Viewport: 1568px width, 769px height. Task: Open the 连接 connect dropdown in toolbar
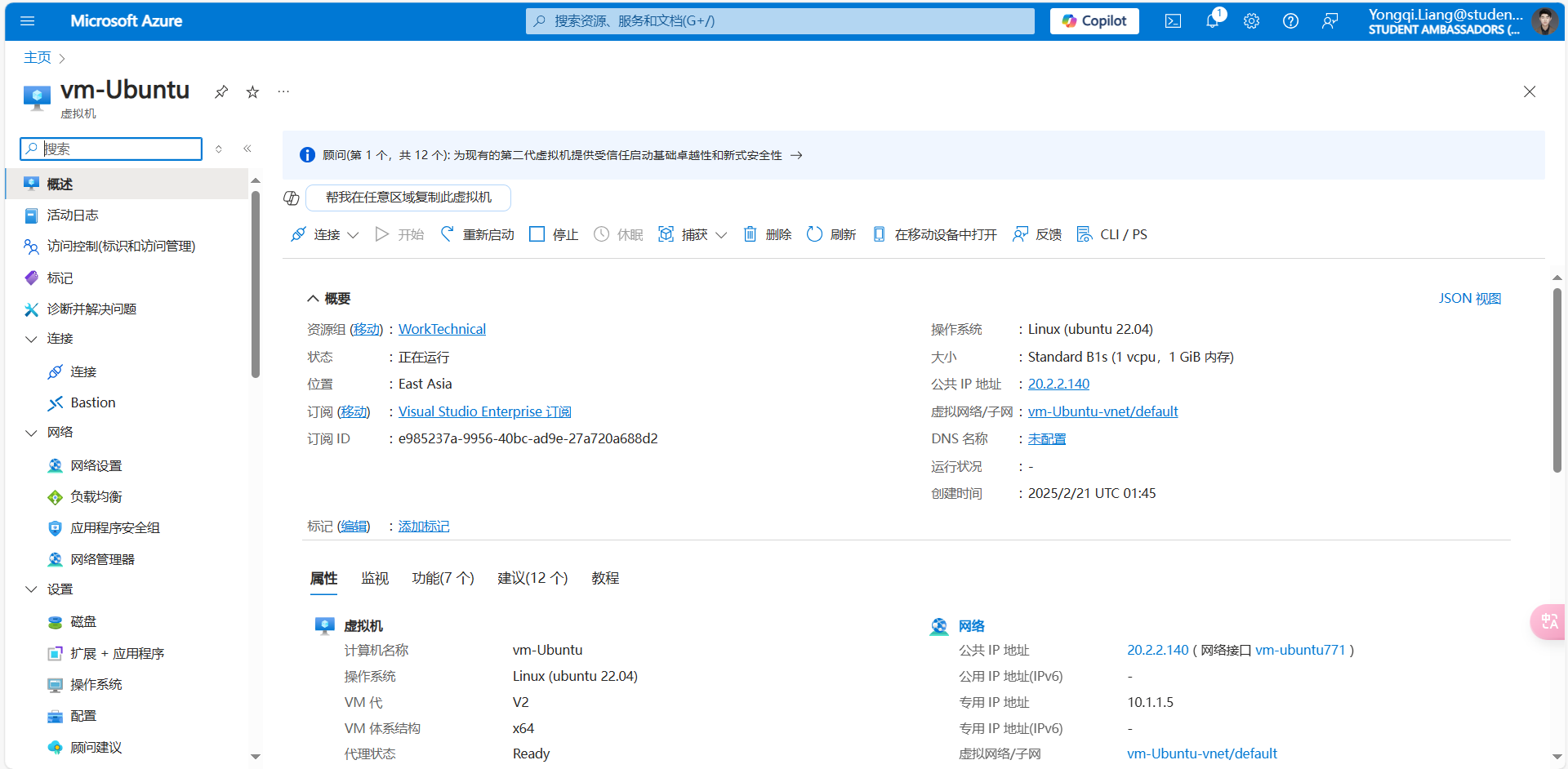coord(325,234)
